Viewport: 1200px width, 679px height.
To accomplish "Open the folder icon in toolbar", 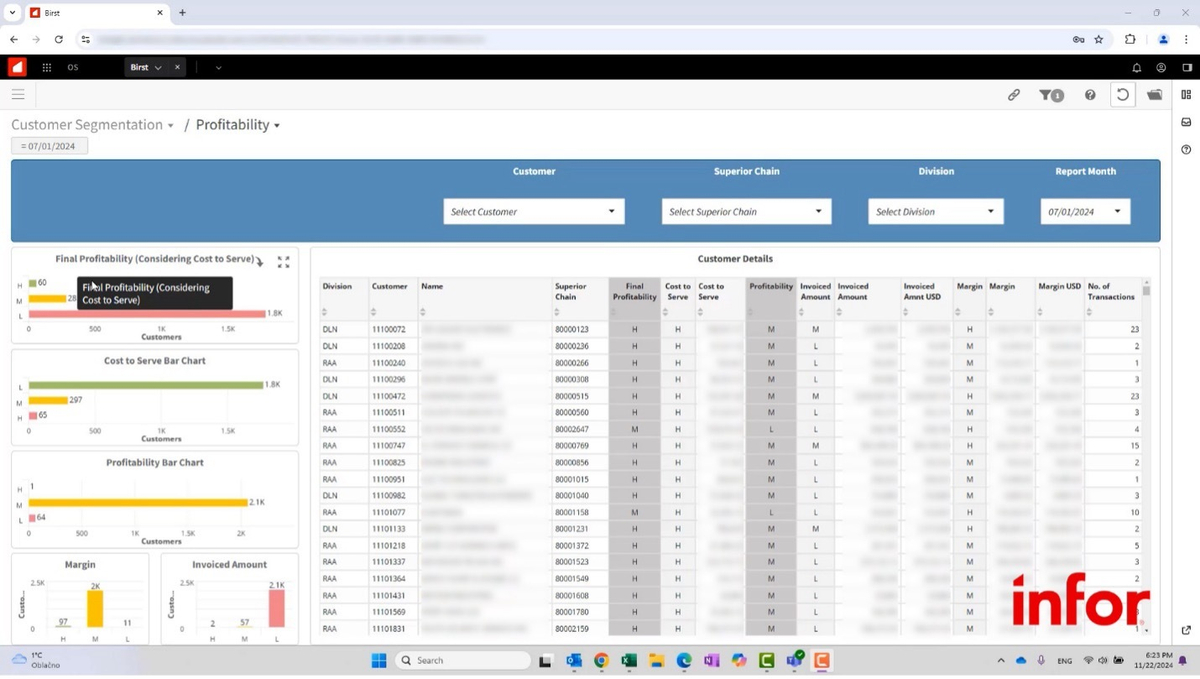I will (1155, 95).
